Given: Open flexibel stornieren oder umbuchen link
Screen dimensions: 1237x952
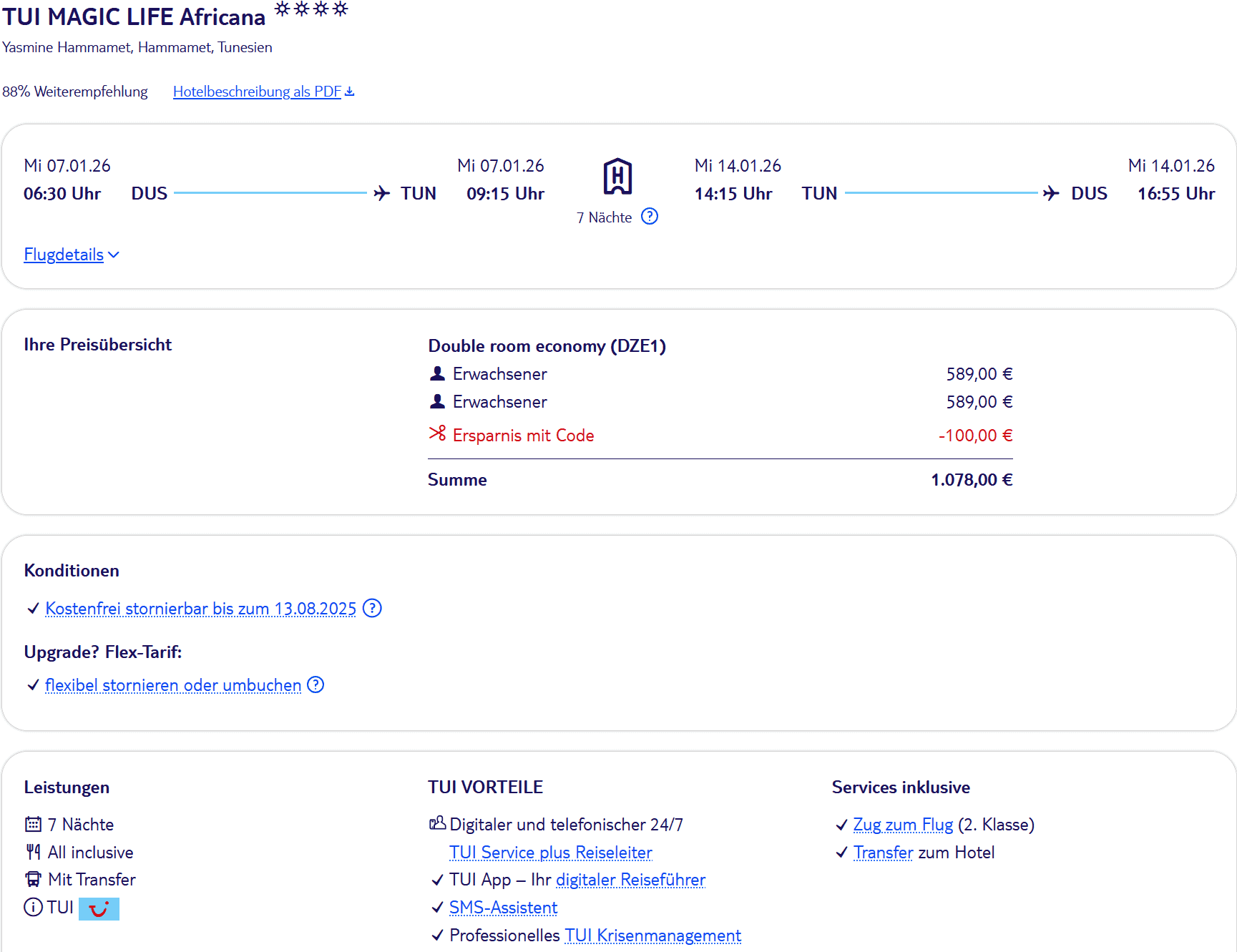Looking at the screenshot, I should (173, 685).
